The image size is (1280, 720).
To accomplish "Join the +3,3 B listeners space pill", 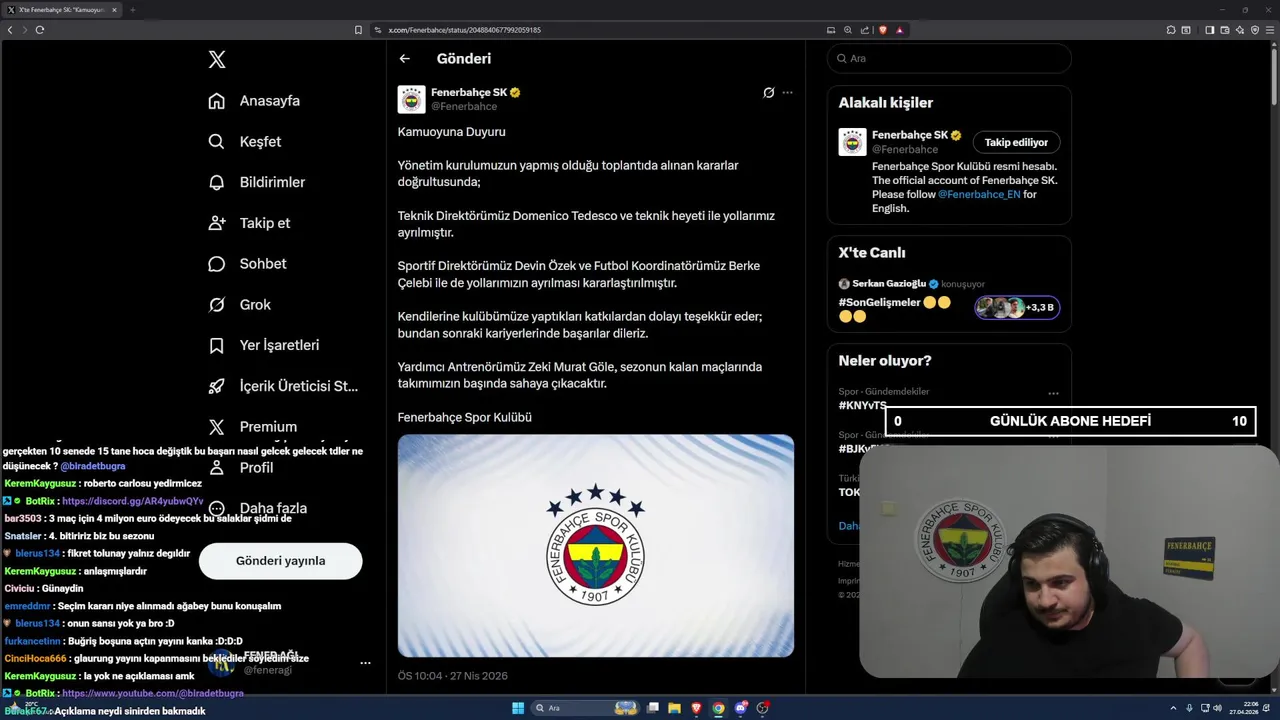I will 1018,307.
